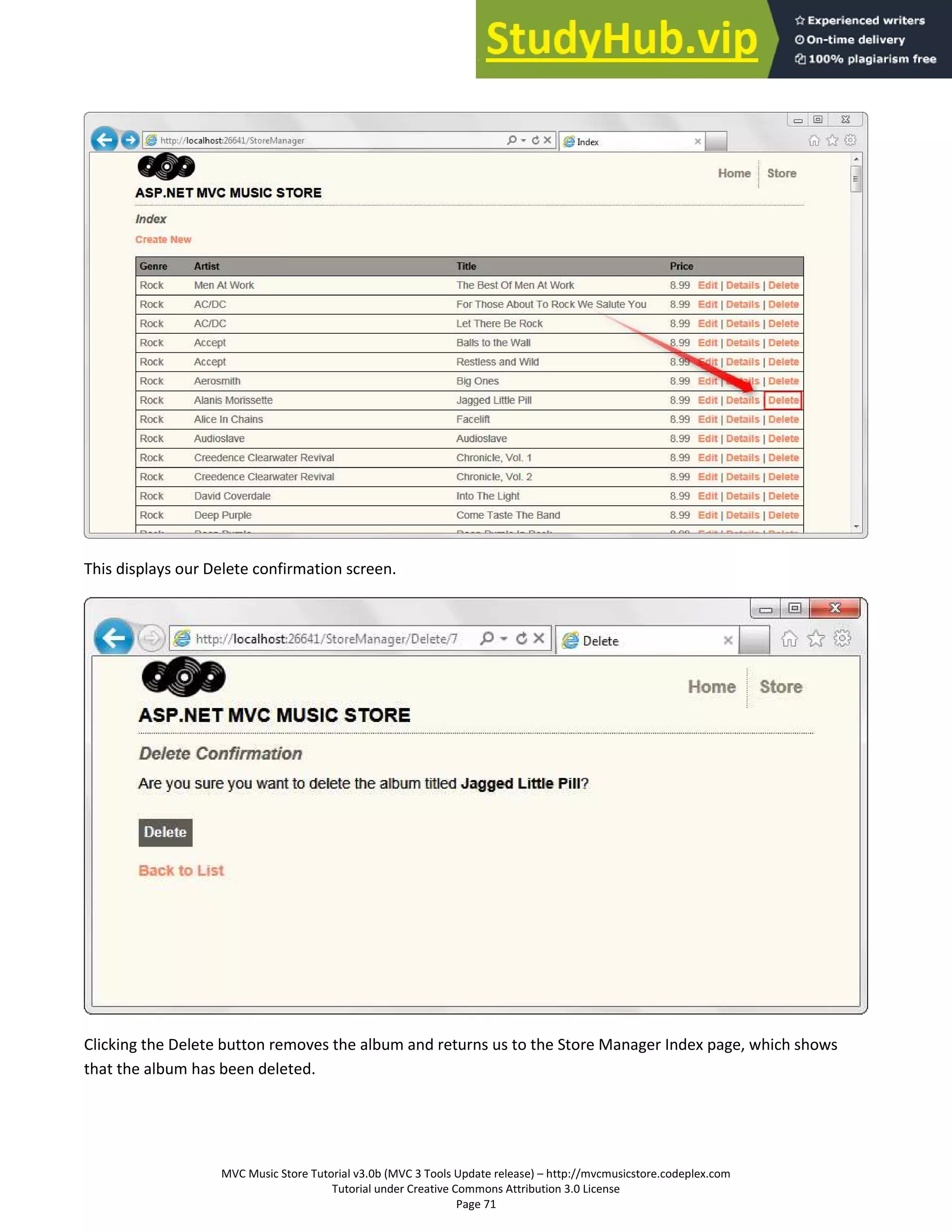View Details for Come Taste The Band

click(742, 515)
